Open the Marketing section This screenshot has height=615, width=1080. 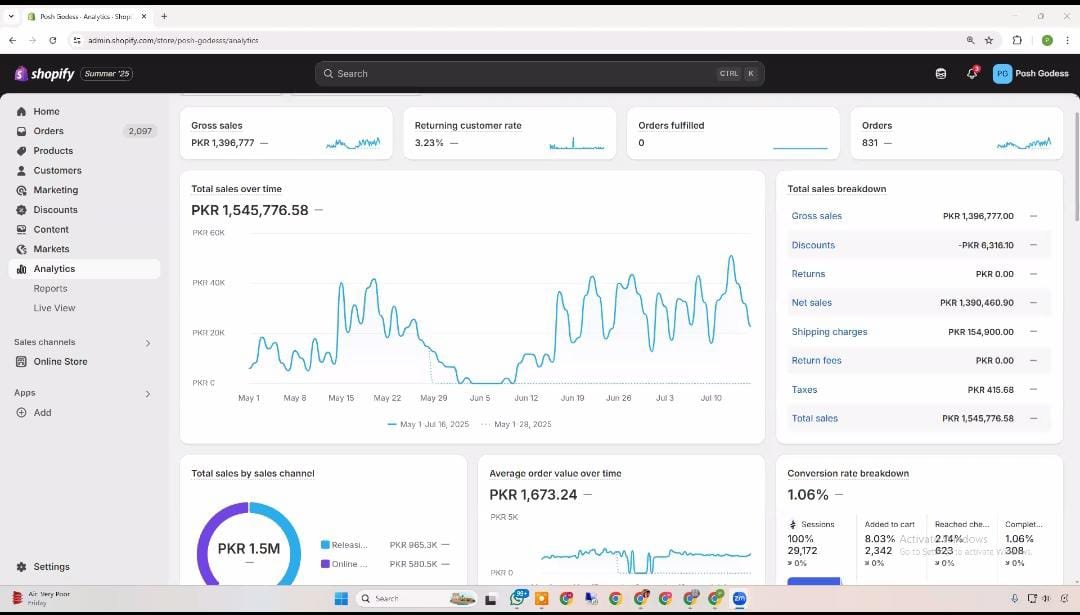click(55, 190)
